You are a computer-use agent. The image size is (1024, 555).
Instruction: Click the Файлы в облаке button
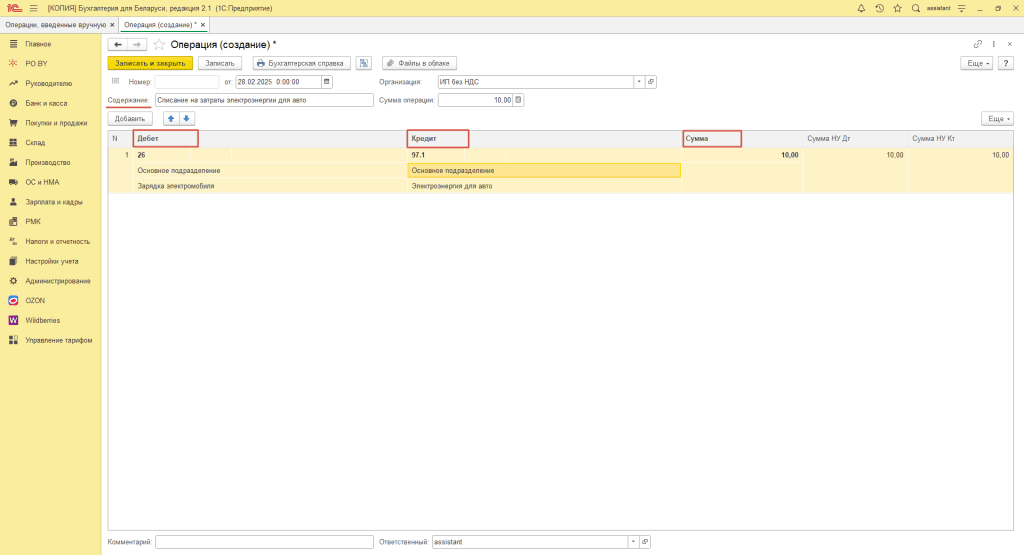click(419, 62)
